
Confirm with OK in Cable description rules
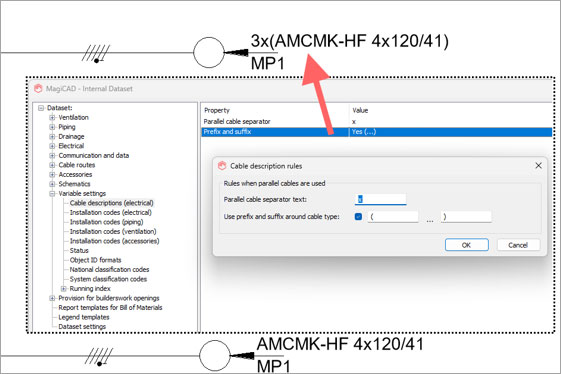pyautogui.click(x=467, y=245)
